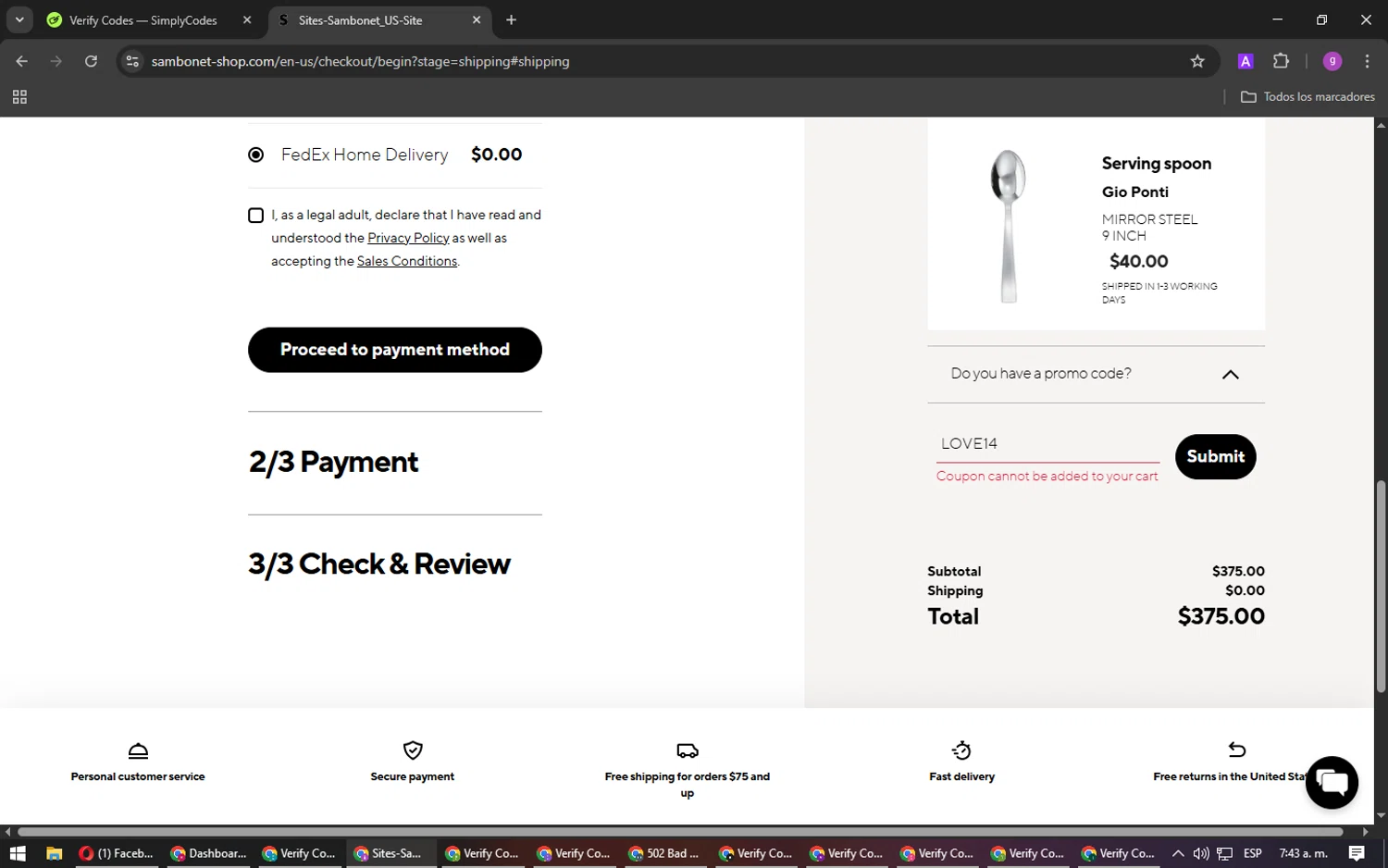This screenshot has height=868, width=1388.
Task: Click the network tray icon
Action: pos(1225,853)
